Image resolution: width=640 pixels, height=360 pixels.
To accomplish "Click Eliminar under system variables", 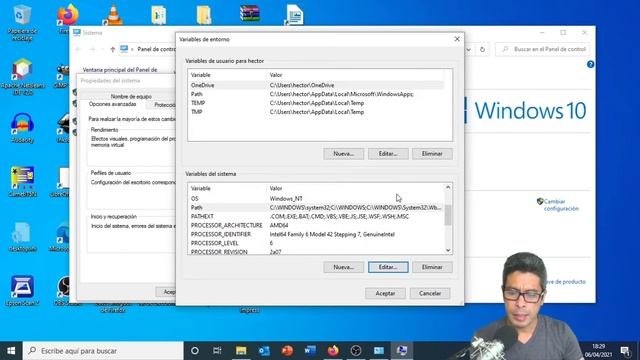I will [432, 267].
